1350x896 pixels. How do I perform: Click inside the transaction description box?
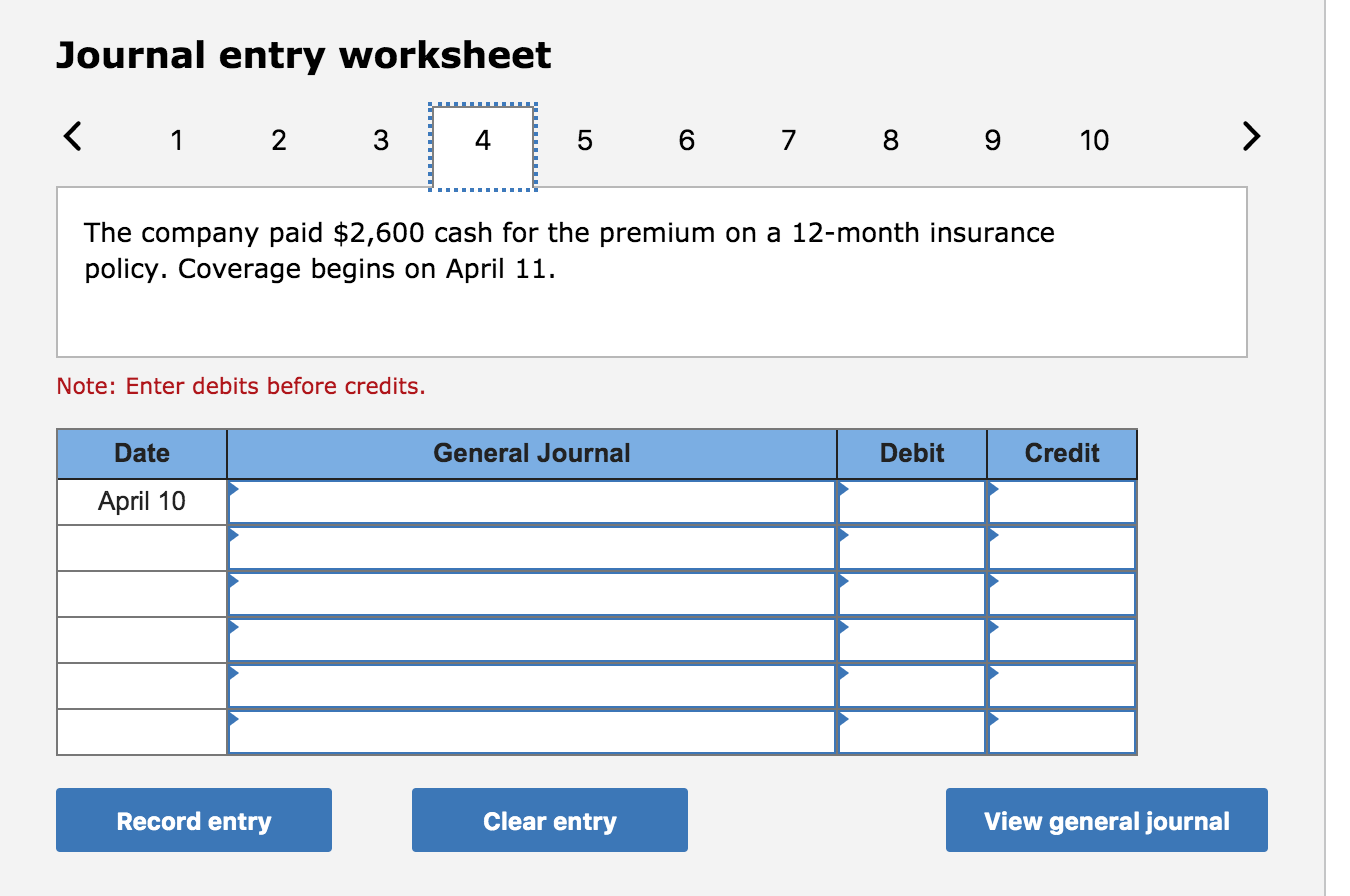pyautogui.click(x=650, y=270)
